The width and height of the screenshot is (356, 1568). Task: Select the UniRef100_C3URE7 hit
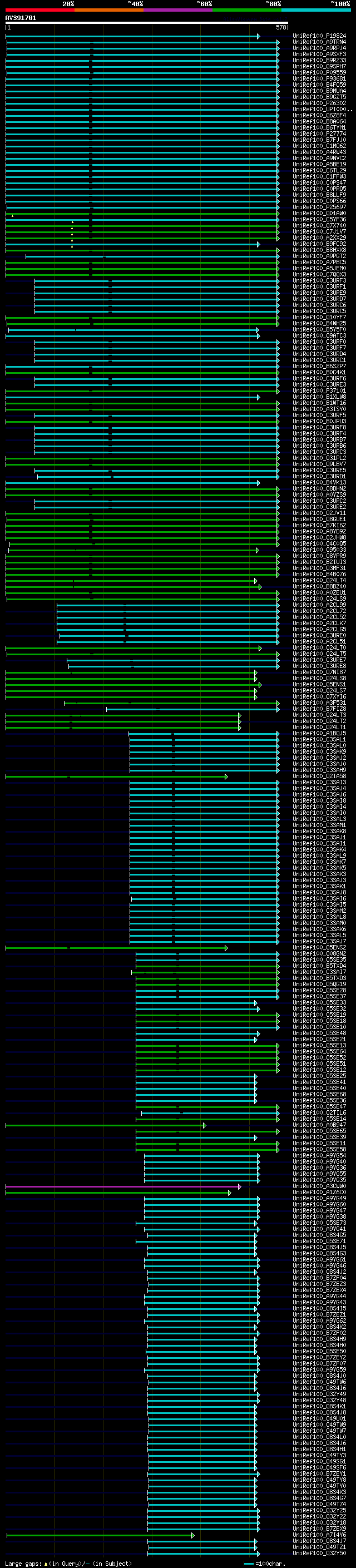coord(319,660)
